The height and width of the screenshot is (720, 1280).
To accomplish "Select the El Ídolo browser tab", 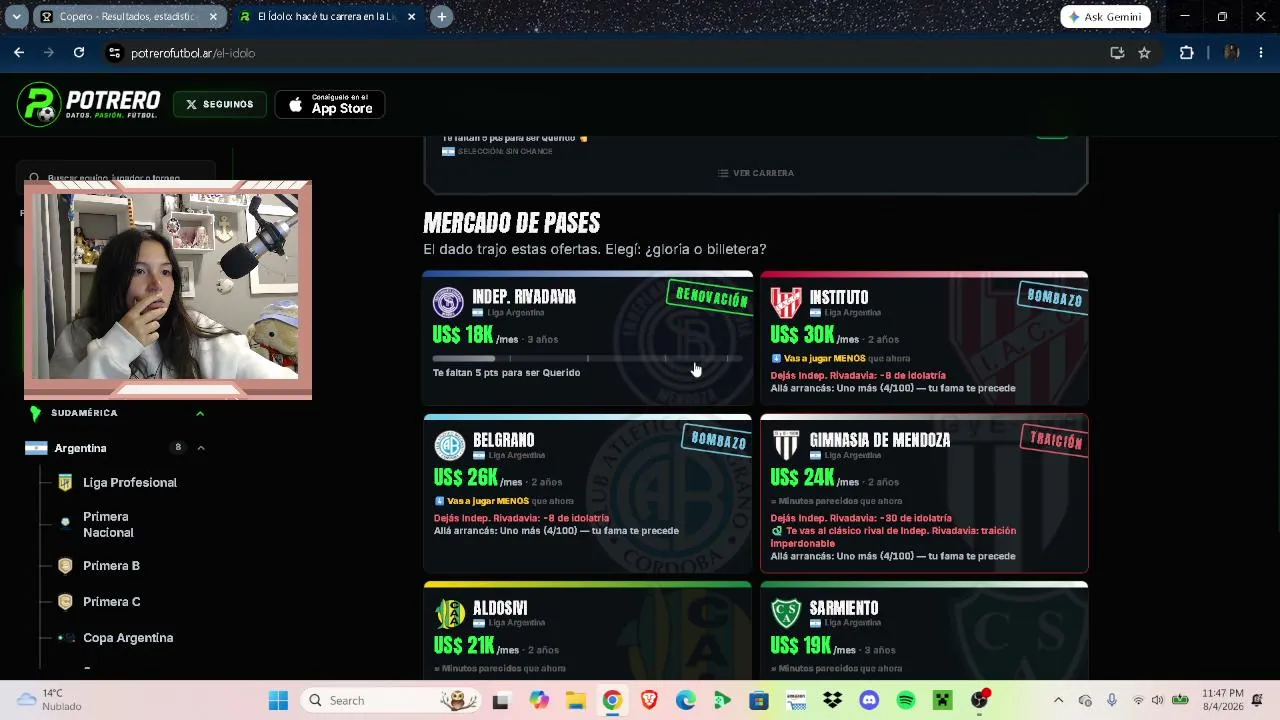I will (x=326, y=17).
